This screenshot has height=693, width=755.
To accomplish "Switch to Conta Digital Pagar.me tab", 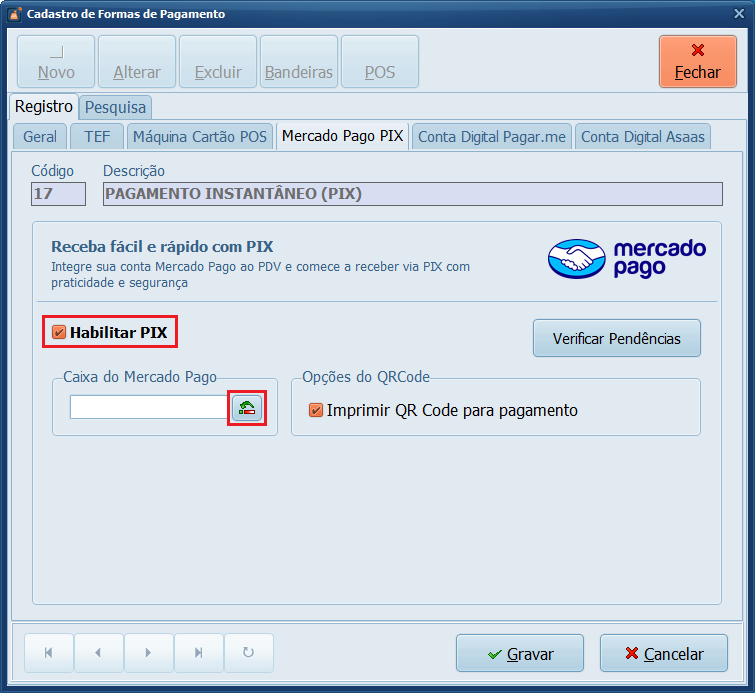I will tap(492, 137).
